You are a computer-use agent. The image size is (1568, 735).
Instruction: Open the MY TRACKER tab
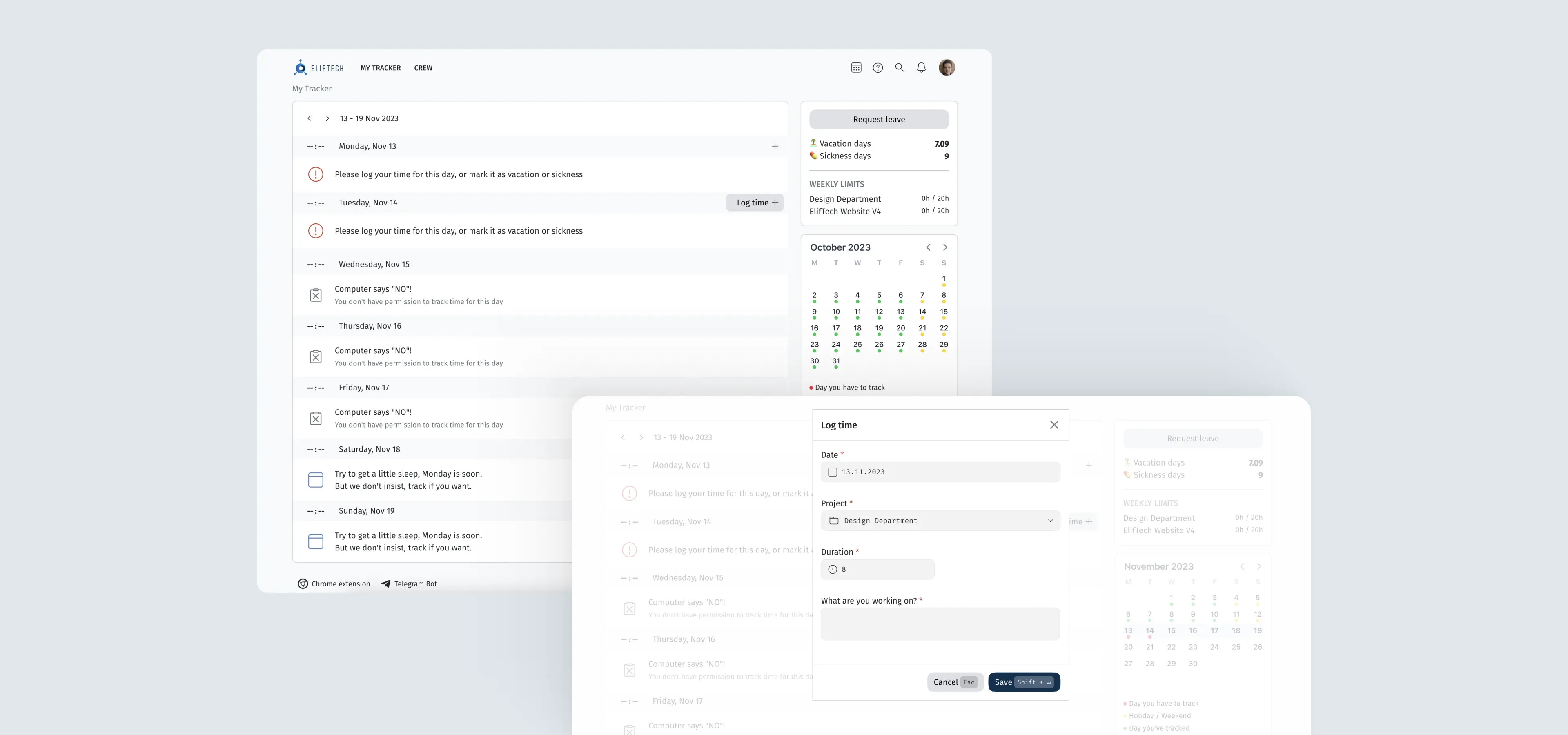point(381,68)
